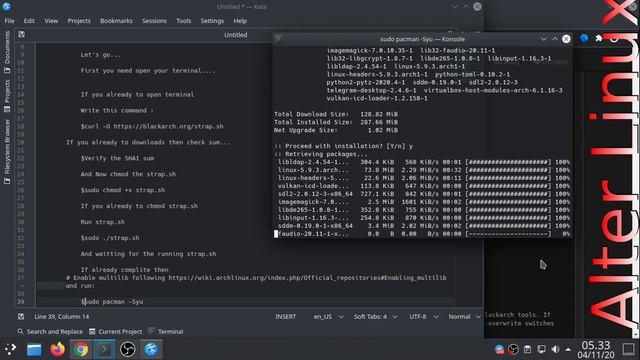Click the '$Verify the SHA1 sum' line

pos(117,158)
